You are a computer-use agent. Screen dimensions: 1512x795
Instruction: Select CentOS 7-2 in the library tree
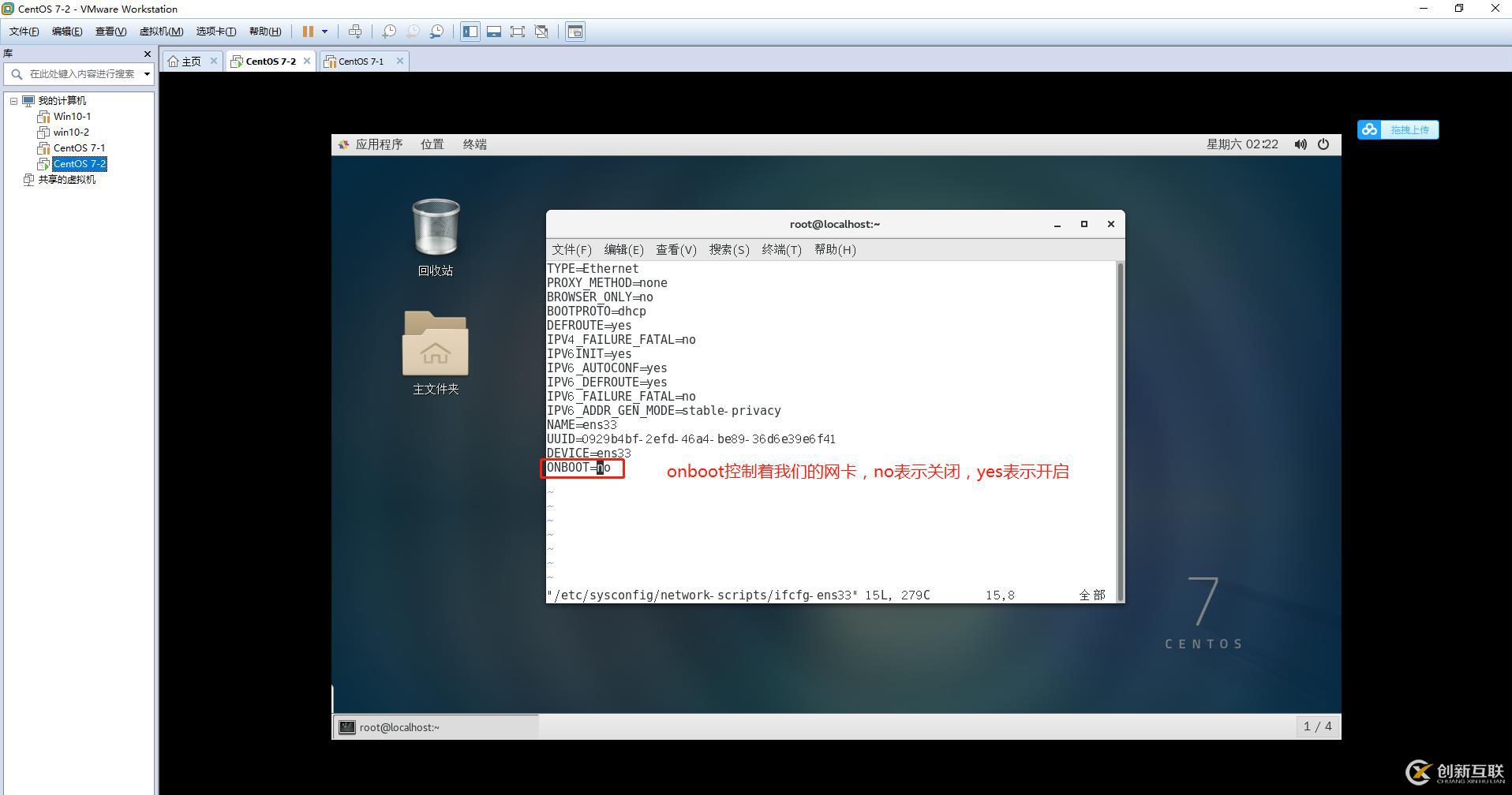click(x=80, y=164)
